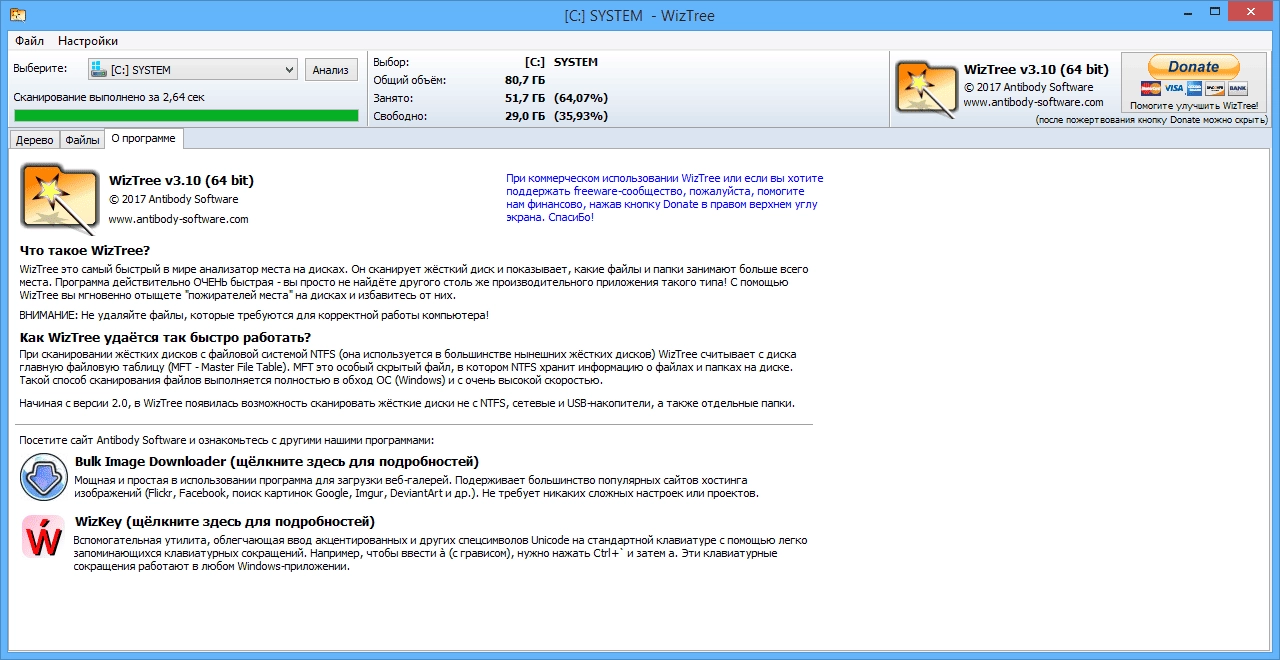
Task: Click the donate button hide note text
Action: click(1151, 120)
